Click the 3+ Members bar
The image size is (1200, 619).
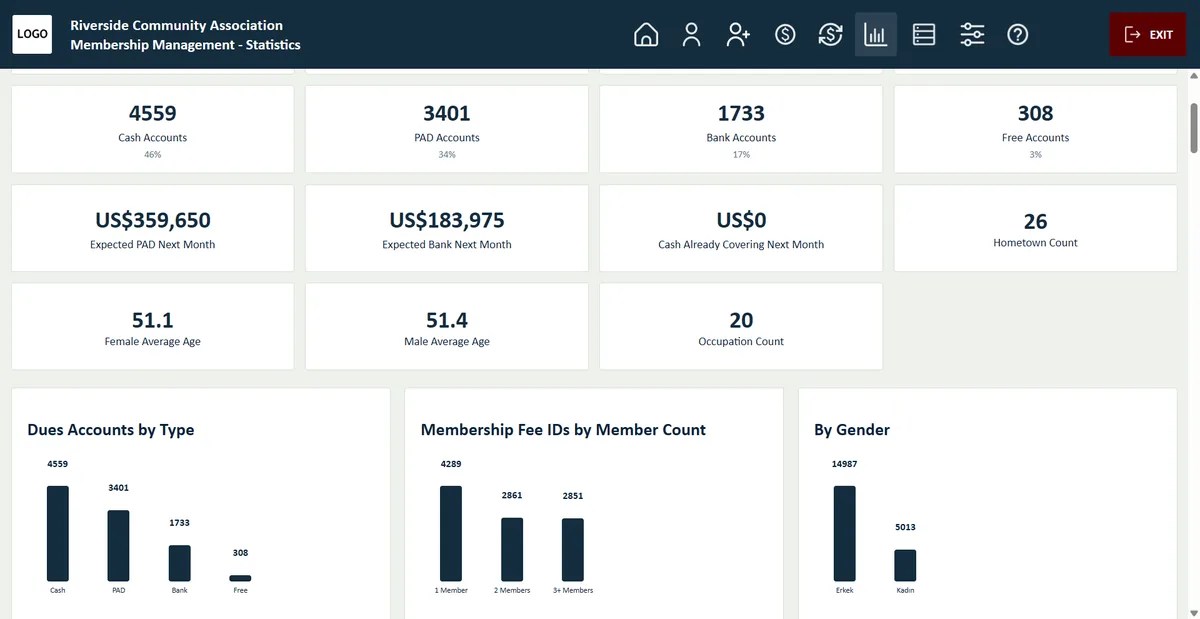[x=573, y=550]
